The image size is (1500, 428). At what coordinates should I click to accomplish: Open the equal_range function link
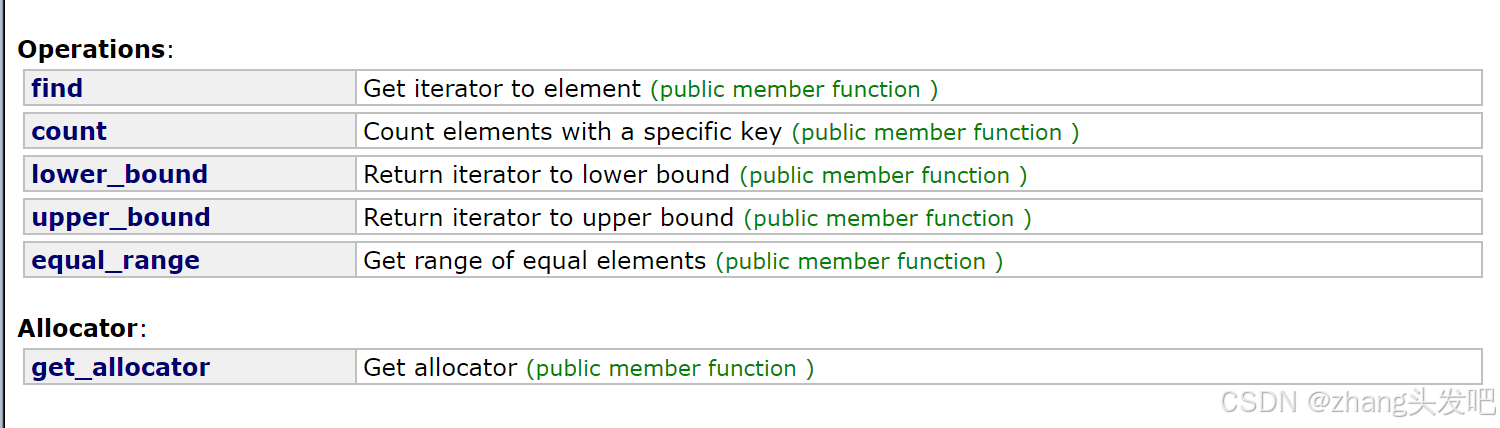[116, 260]
